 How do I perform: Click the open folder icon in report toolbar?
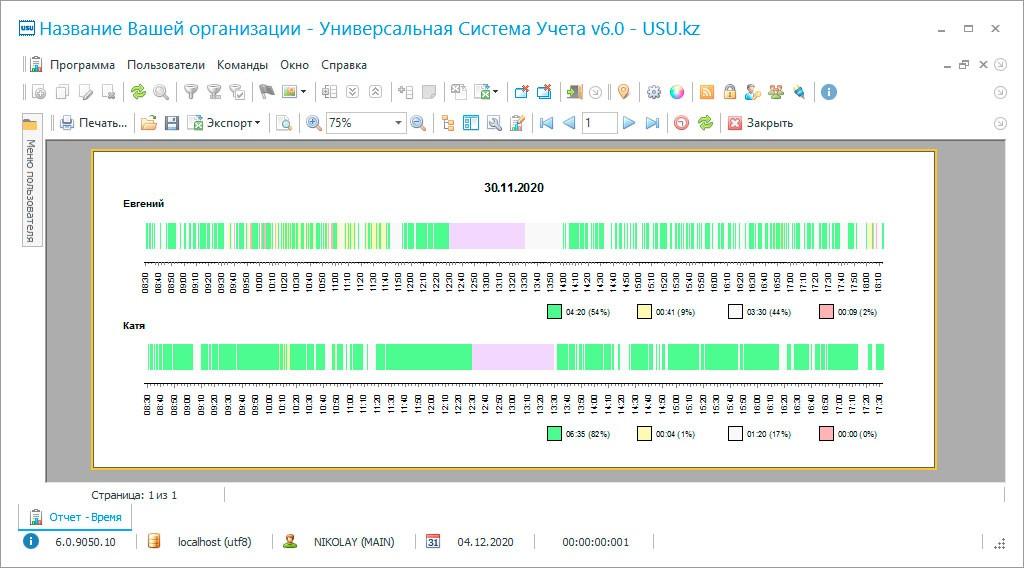(149, 123)
